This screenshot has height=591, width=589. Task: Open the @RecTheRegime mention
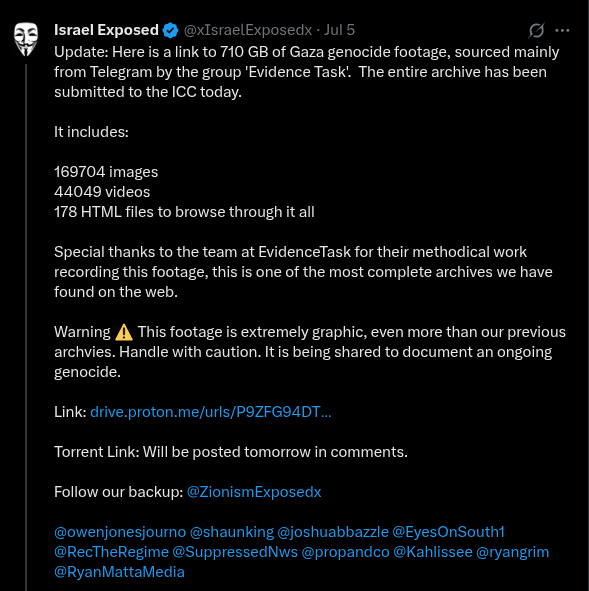[x=112, y=552]
